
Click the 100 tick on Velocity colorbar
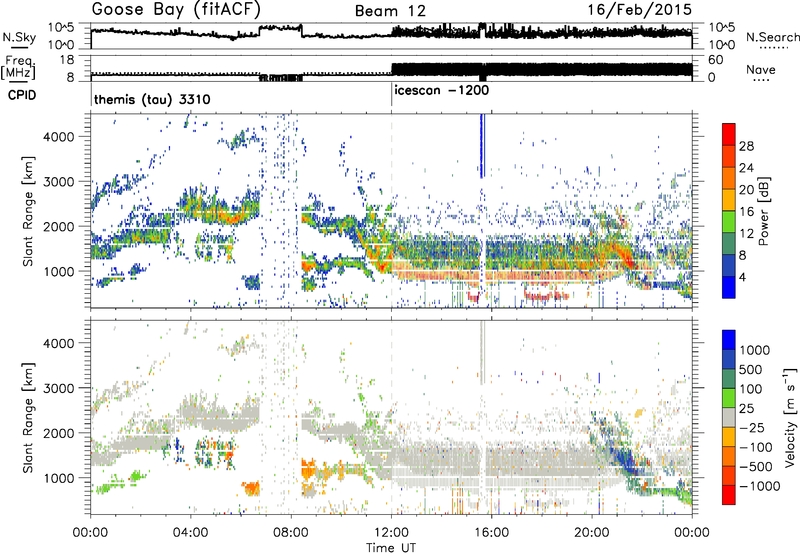(750, 389)
